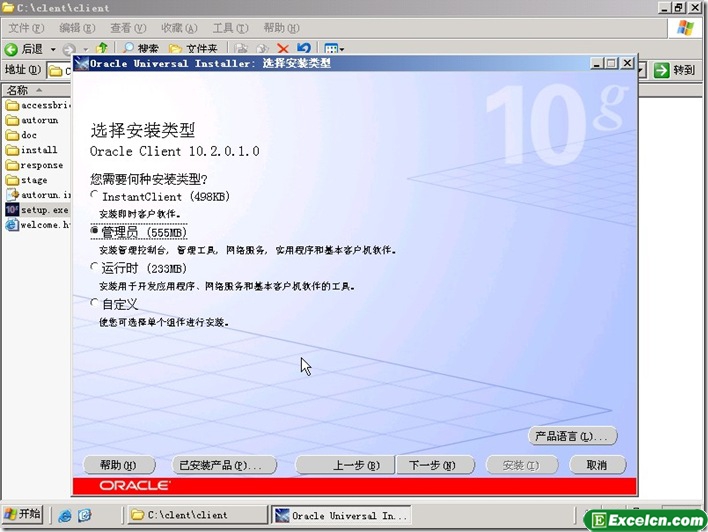Select the accessbridge folder icon

click(12, 105)
